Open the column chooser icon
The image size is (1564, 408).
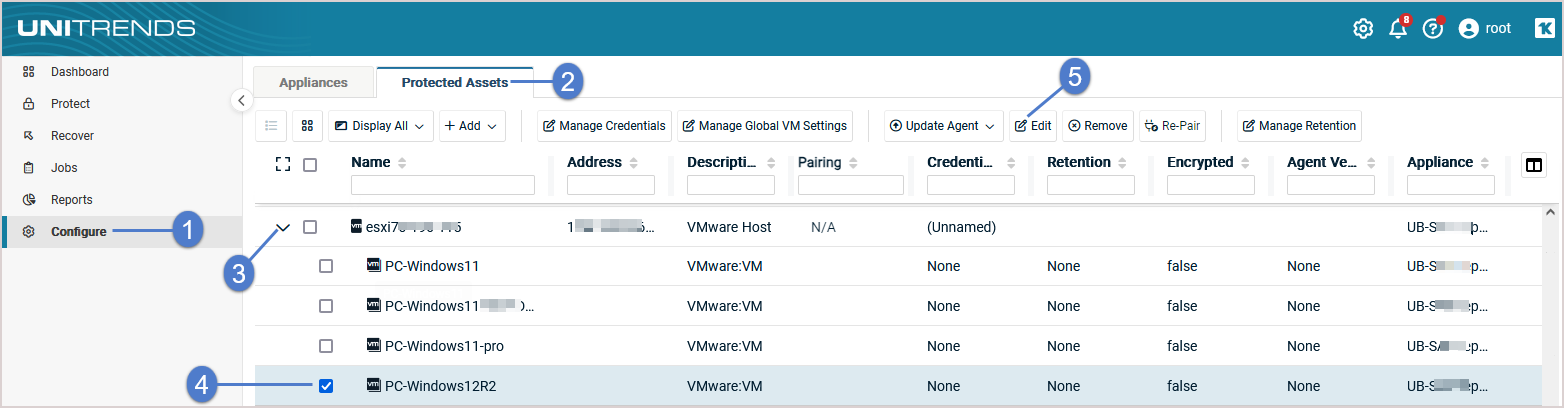pyautogui.click(x=1533, y=165)
